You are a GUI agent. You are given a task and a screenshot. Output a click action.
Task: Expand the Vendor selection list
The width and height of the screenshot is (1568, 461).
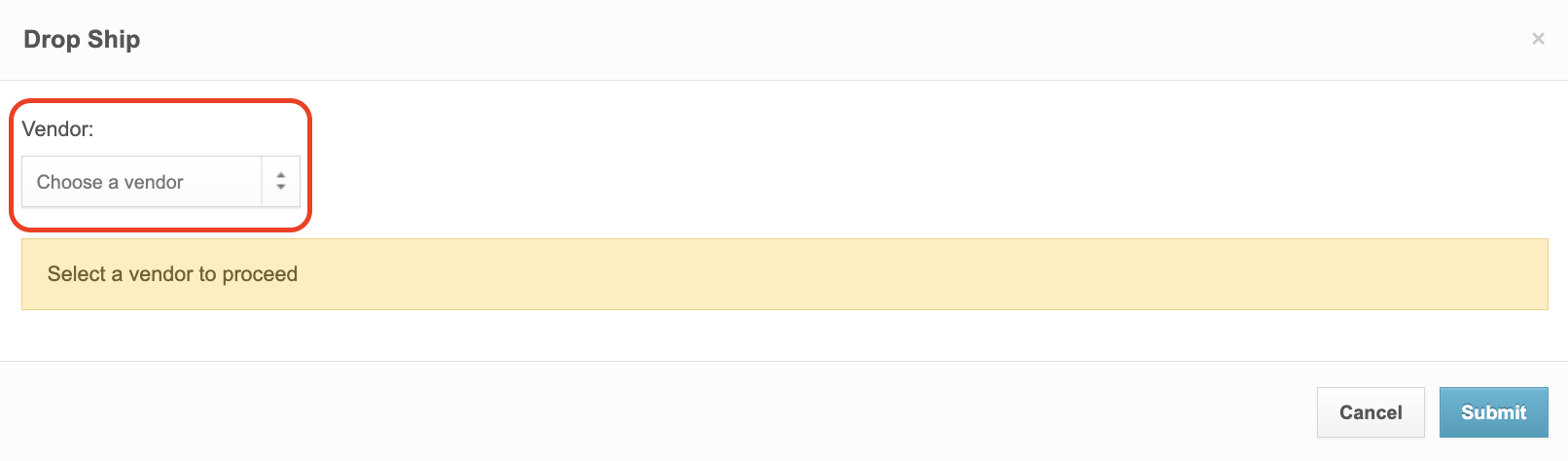pos(160,182)
